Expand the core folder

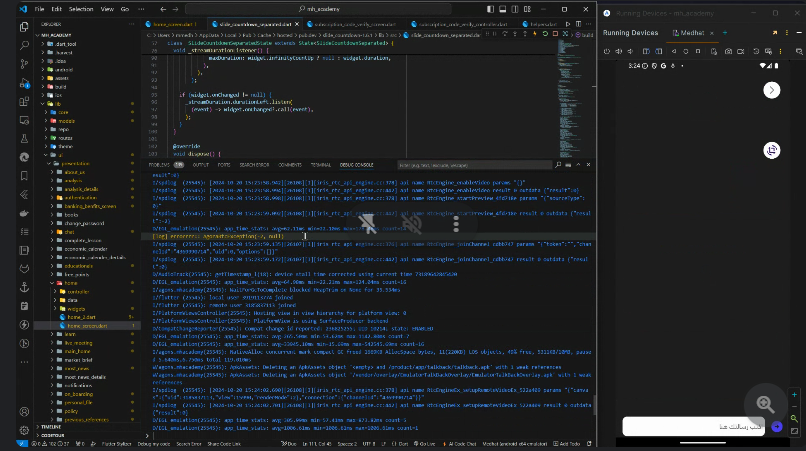tap(62, 112)
